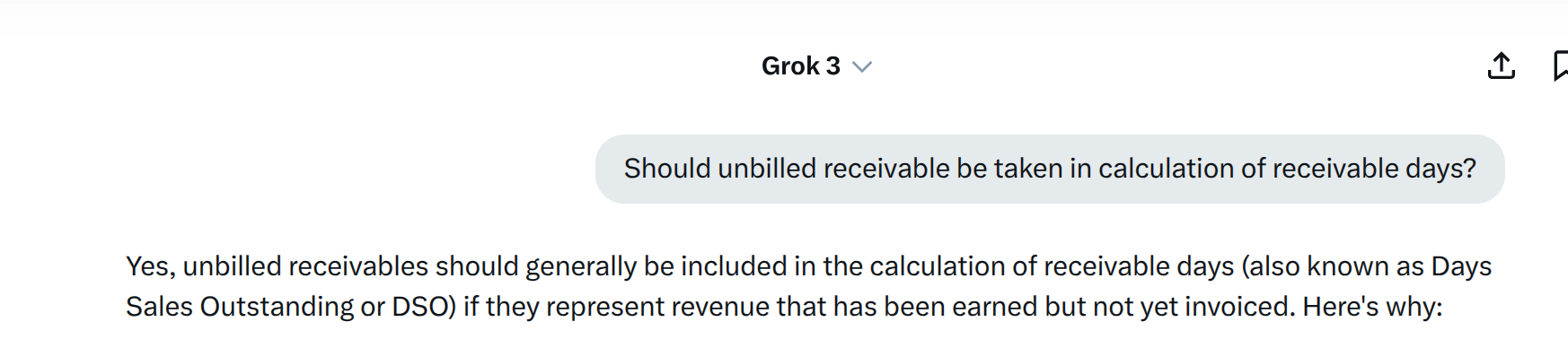Image resolution: width=1568 pixels, height=348 pixels.
Task: Click "Here's why:" ending the response paragraph
Action: coord(1372,307)
